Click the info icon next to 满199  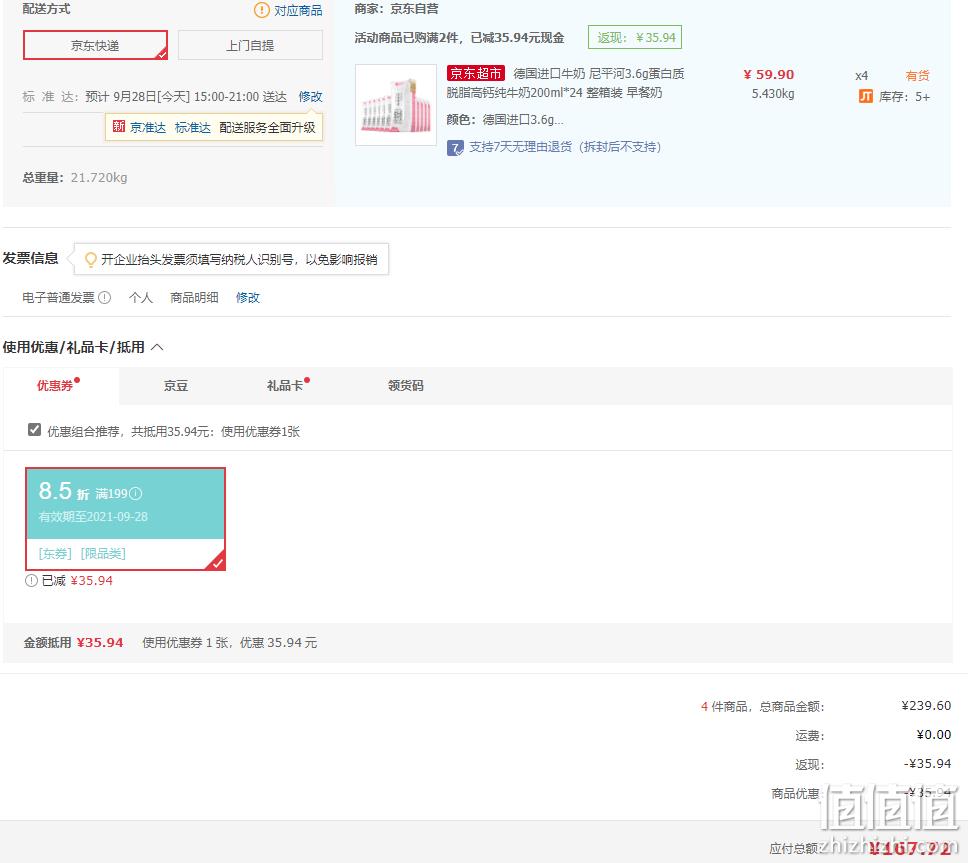136,493
